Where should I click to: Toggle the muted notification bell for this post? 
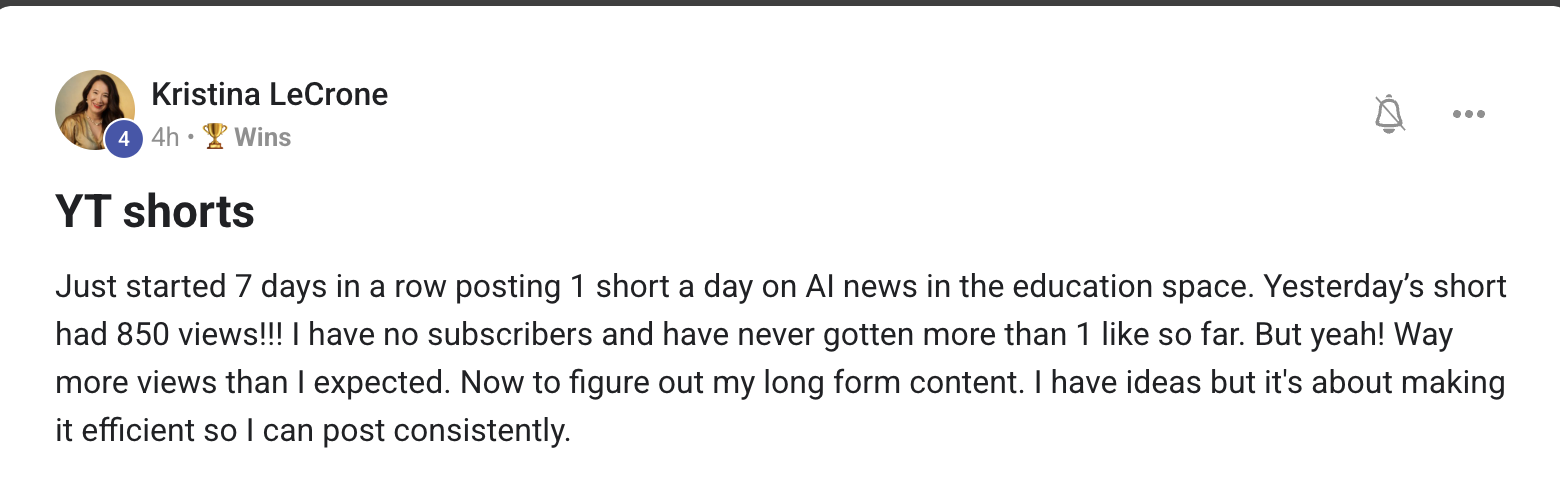point(1389,114)
